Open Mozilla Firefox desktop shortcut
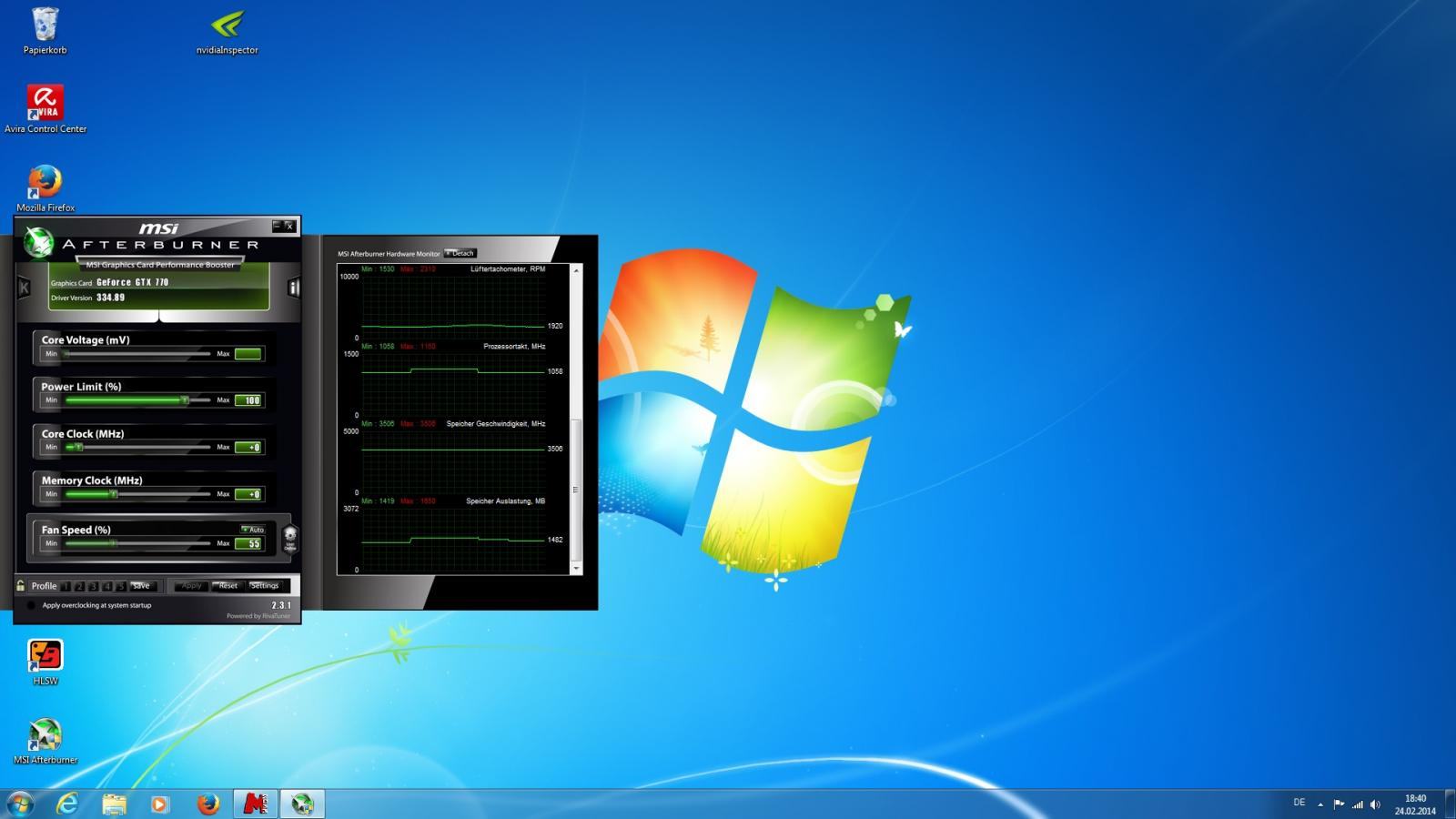This screenshot has height=819, width=1456. pyautogui.click(x=45, y=187)
